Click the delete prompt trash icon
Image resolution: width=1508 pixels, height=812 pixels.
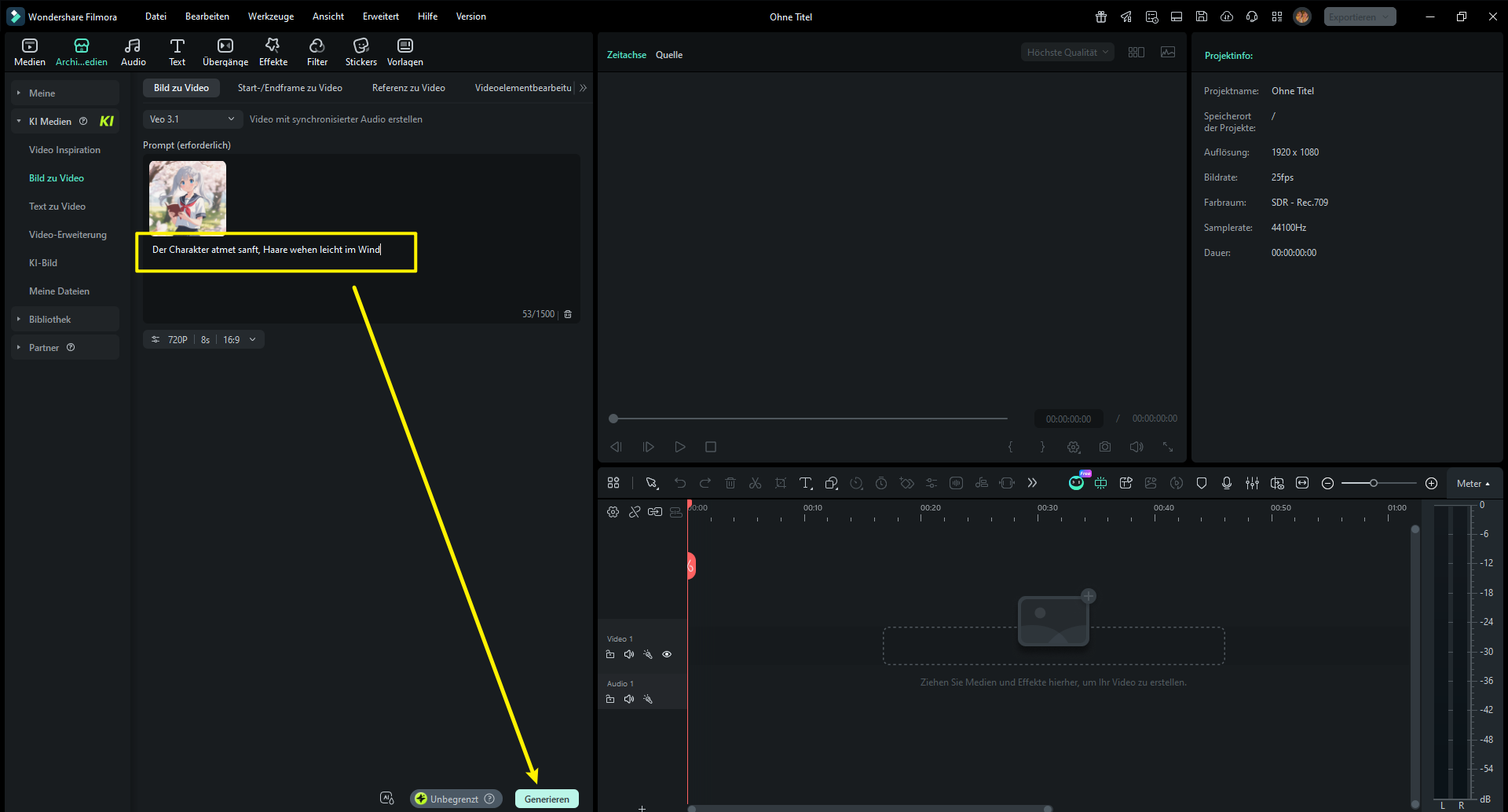click(568, 314)
